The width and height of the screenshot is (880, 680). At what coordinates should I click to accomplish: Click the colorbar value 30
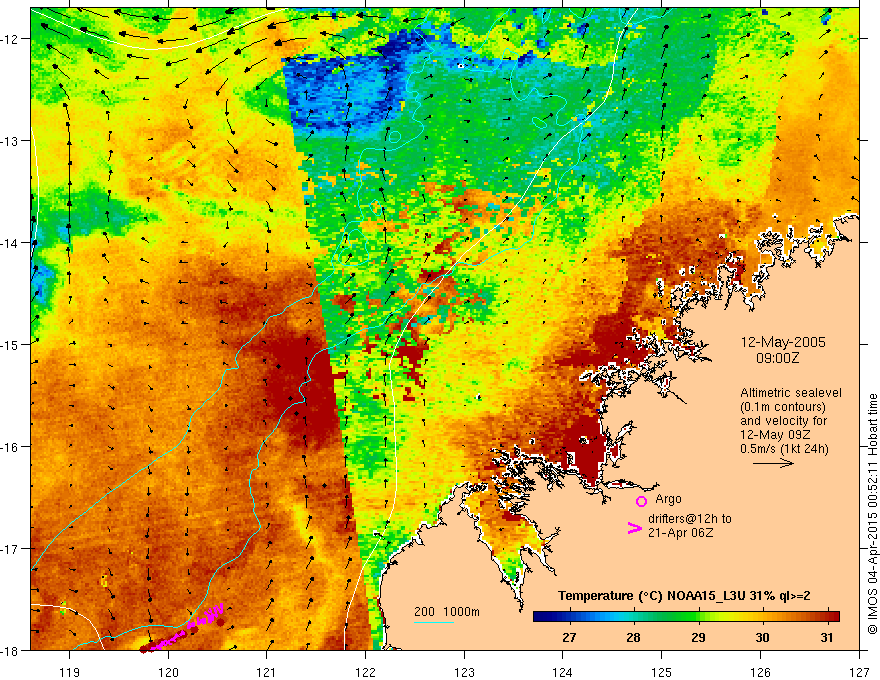[762, 638]
